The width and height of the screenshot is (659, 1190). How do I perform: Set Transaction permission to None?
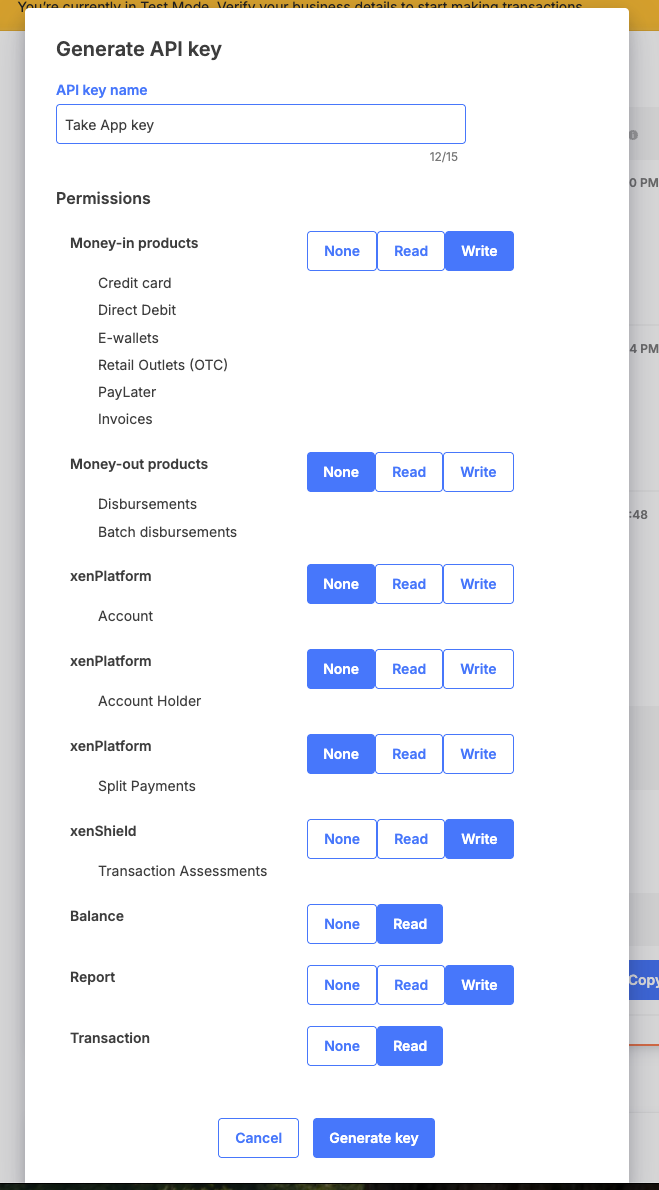click(342, 1046)
